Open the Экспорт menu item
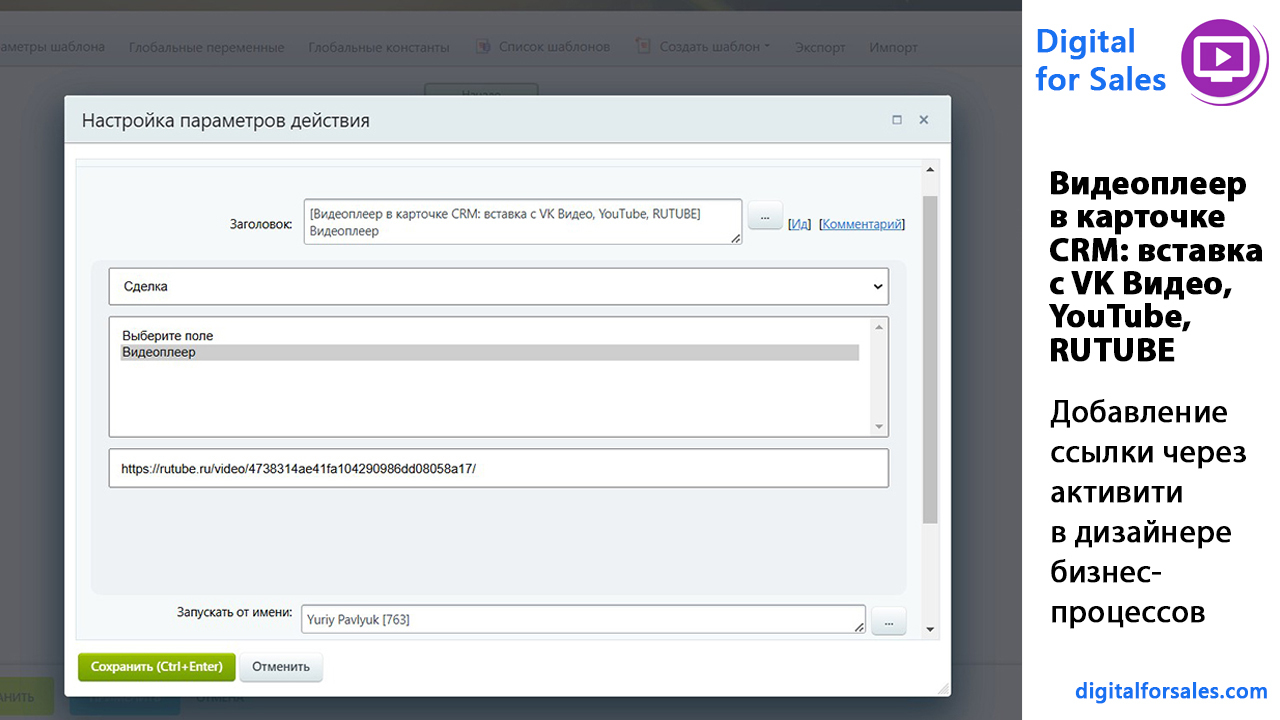This screenshot has height=720, width=1280. click(820, 47)
